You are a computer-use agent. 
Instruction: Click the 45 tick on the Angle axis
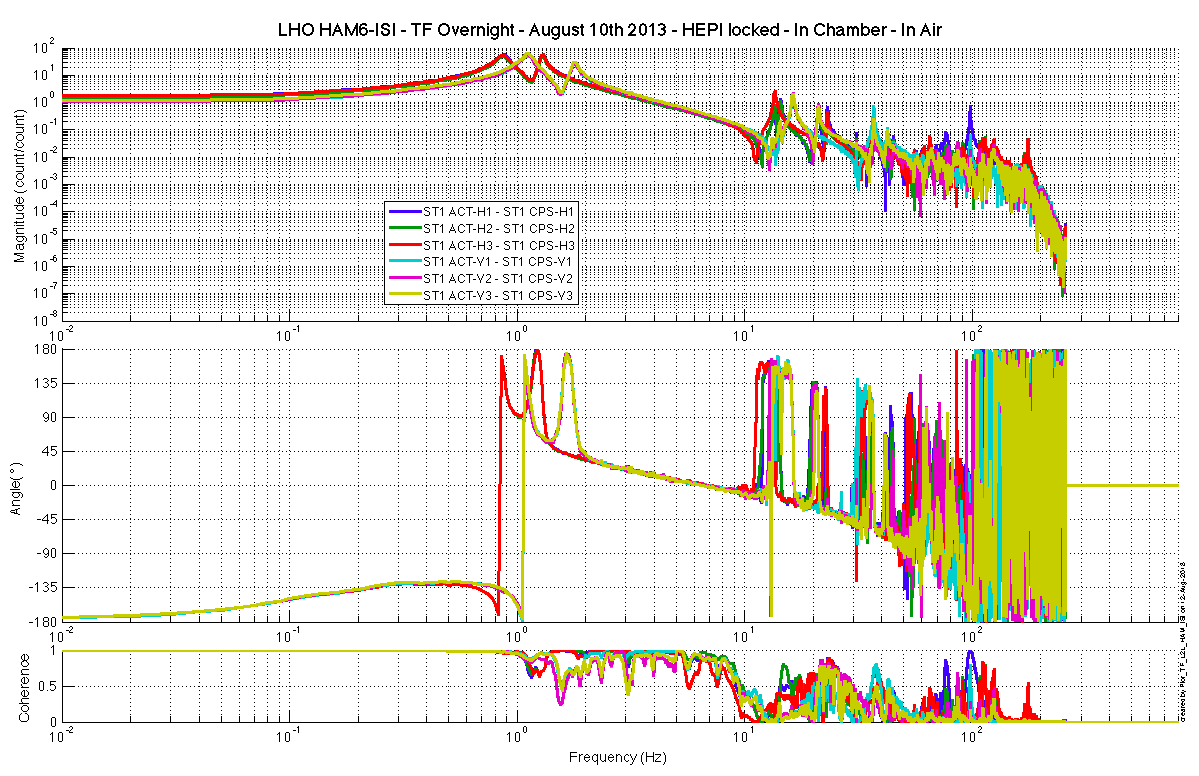50,451
